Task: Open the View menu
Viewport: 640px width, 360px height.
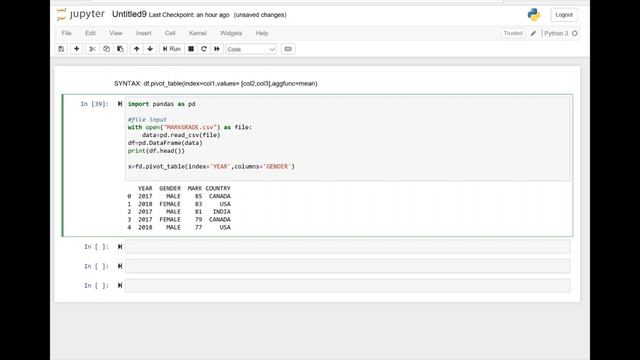Action: pos(116,33)
